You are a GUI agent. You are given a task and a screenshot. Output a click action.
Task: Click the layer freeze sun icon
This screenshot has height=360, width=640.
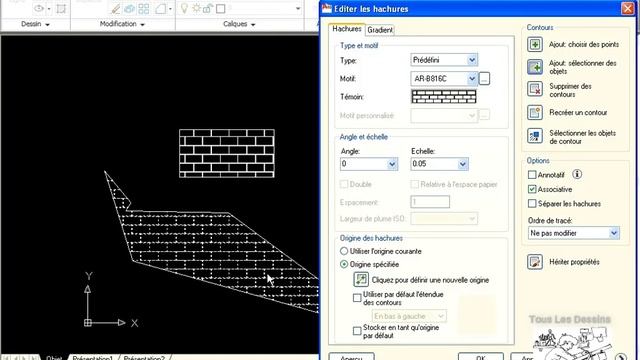(x=196, y=9)
